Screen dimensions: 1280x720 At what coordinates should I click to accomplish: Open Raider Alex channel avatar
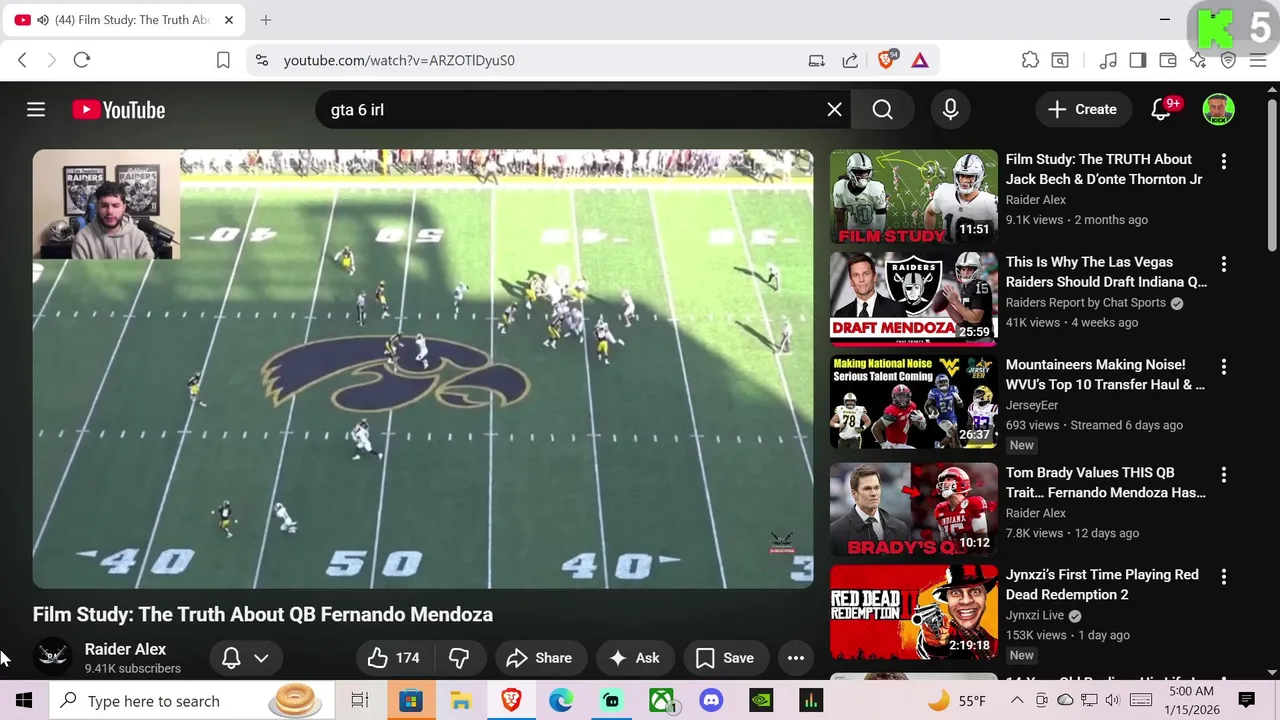(x=53, y=657)
